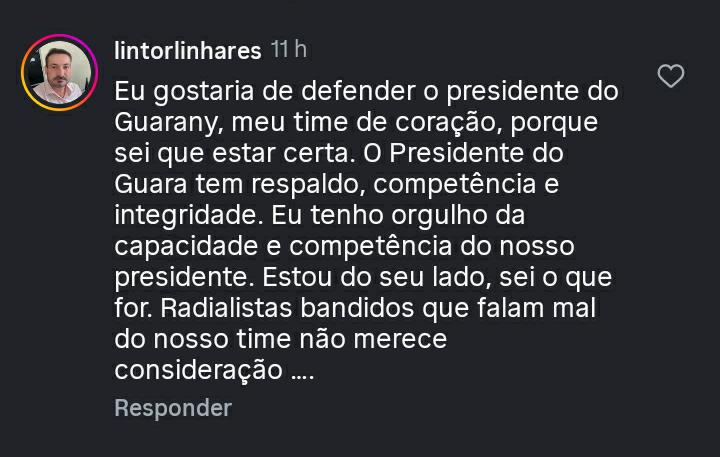Click the Responder reply button

click(x=172, y=408)
